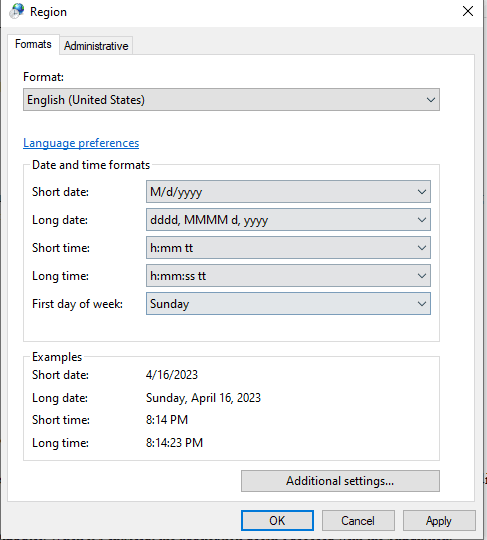Open the Format language dropdown
The height and width of the screenshot is (540, 487).
coord(231,100)
